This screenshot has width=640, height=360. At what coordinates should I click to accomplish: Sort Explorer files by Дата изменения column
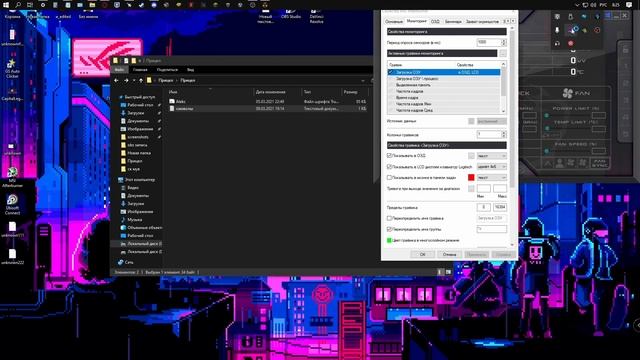click(x=271, y=92)
